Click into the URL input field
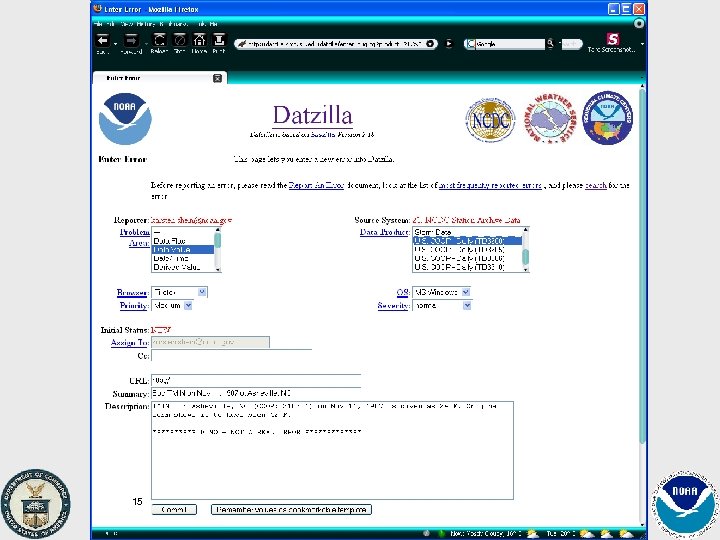The image size is (720, 540). (x=256, y=380)
